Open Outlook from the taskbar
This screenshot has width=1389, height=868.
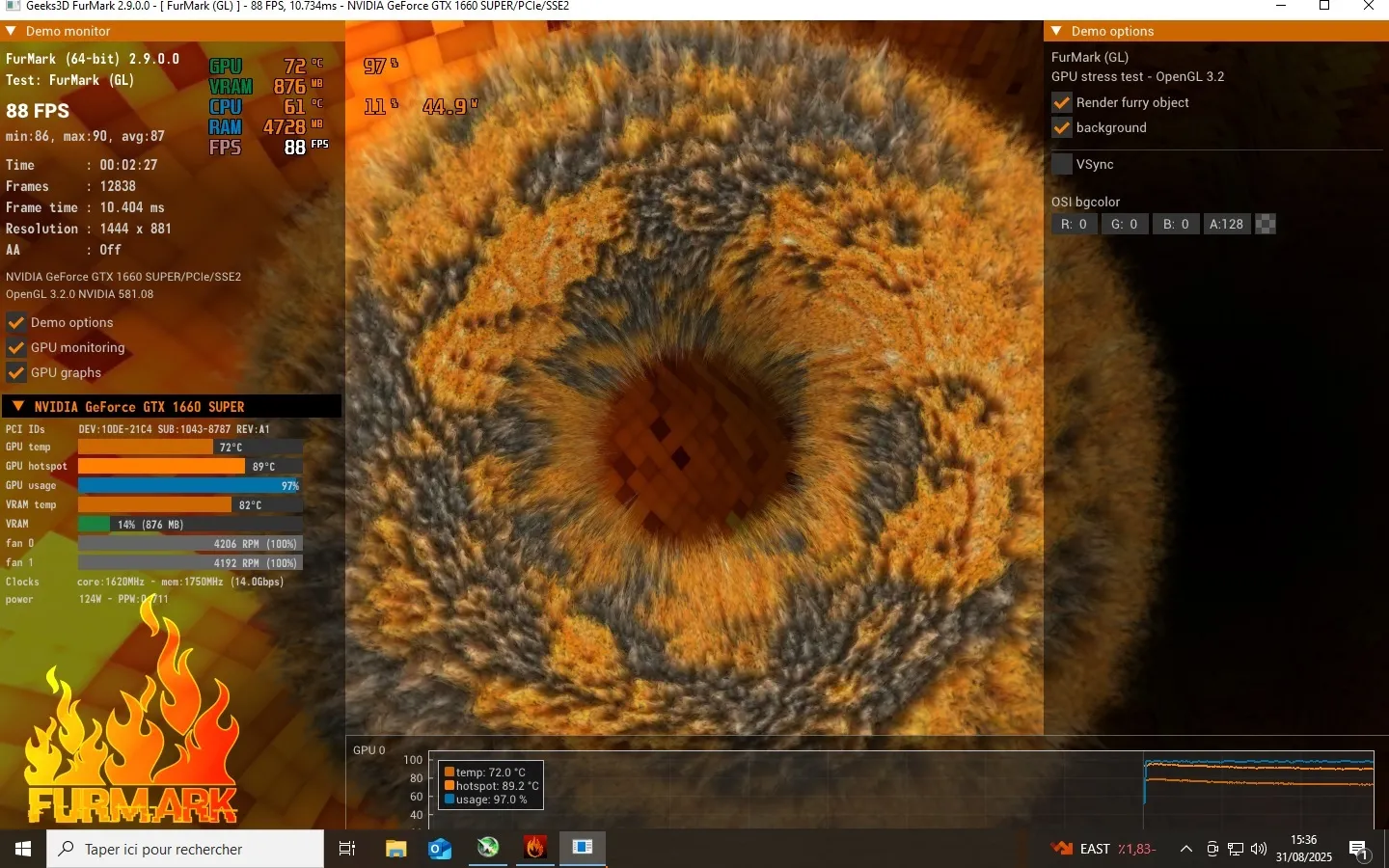pyautogui.click(x=441, y=849)
